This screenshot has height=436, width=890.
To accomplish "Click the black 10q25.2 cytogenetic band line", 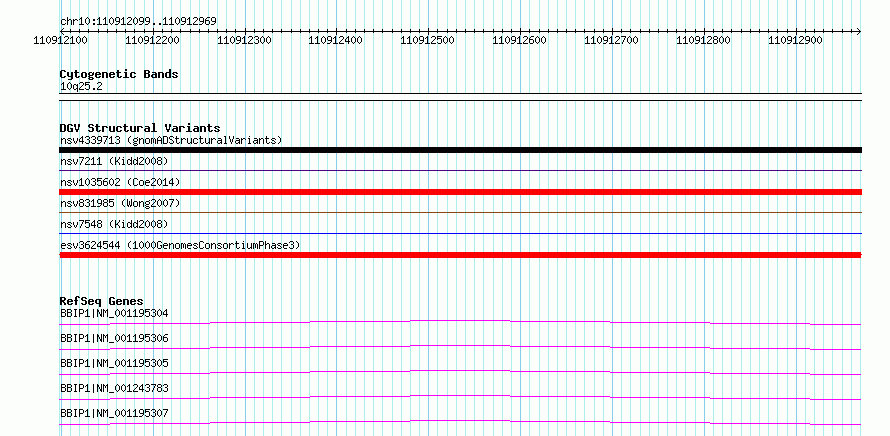I will [x=460, y=97].
